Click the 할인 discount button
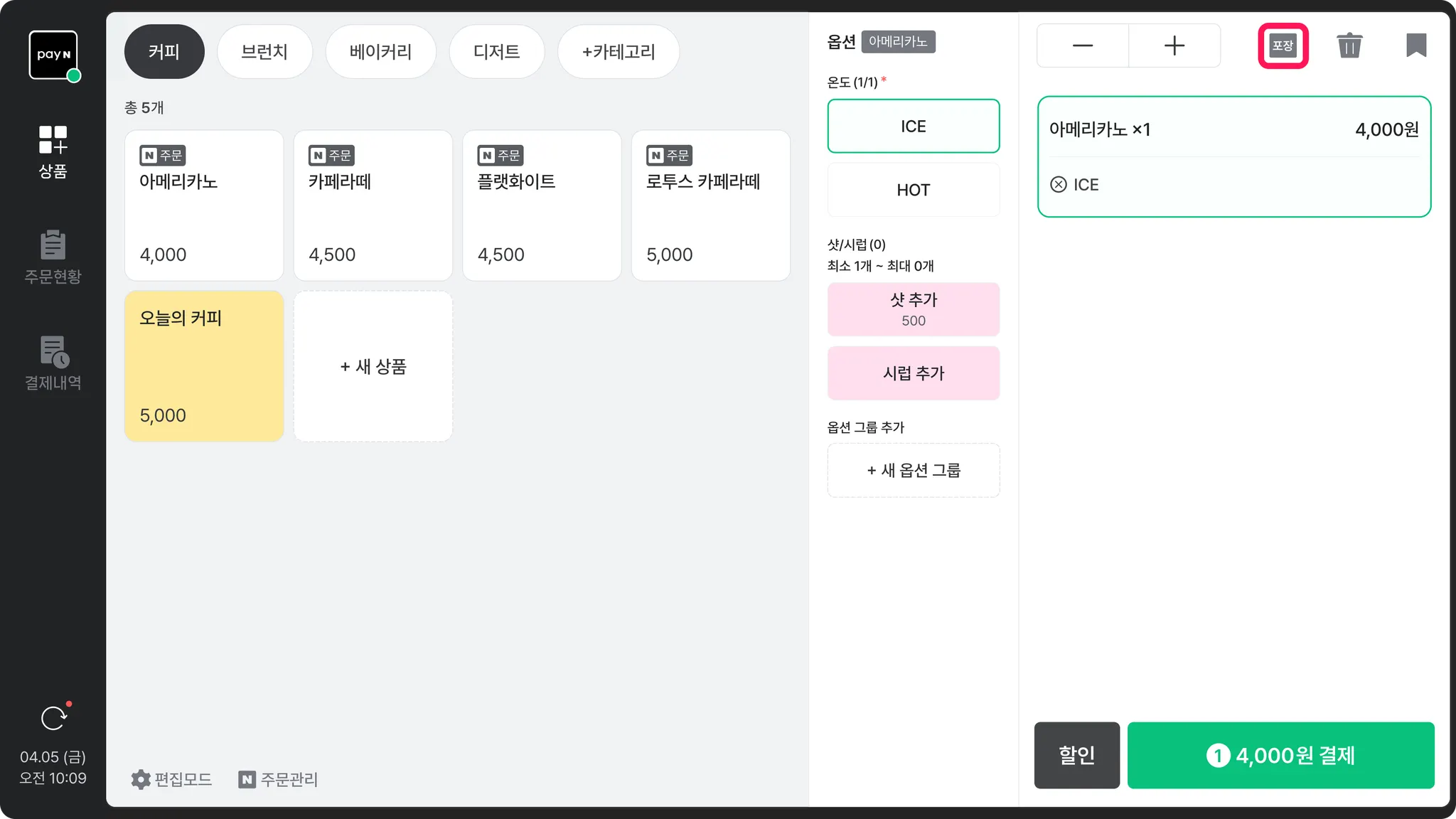 pos(1076,755)
